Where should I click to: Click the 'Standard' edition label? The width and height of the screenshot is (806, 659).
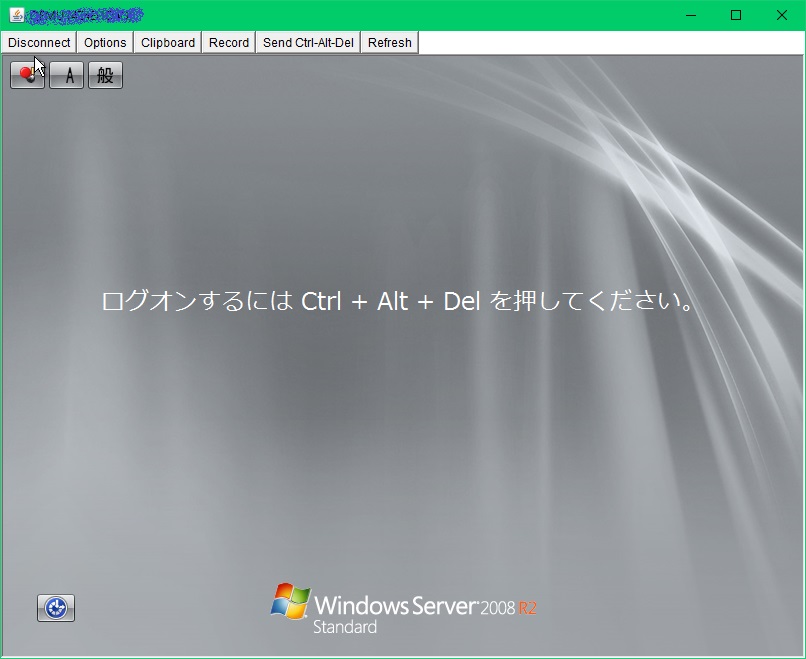345,627
